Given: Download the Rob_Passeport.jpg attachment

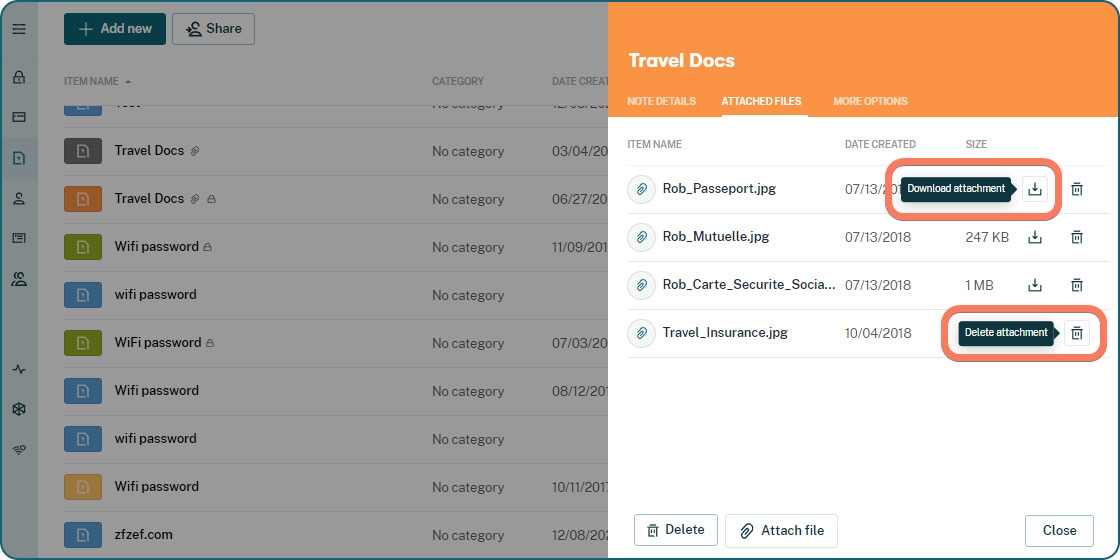Looking at the screenshot, I should (1034, 189).
